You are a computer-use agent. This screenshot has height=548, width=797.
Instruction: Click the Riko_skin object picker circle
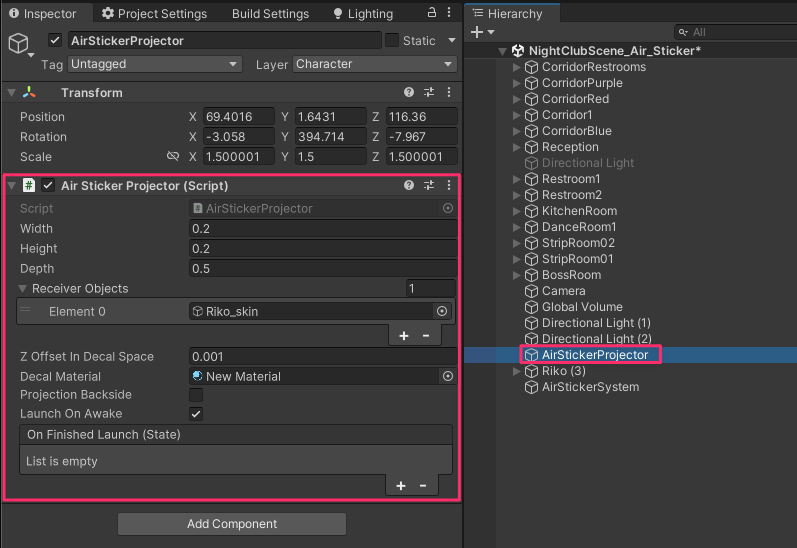click(442, 311)
